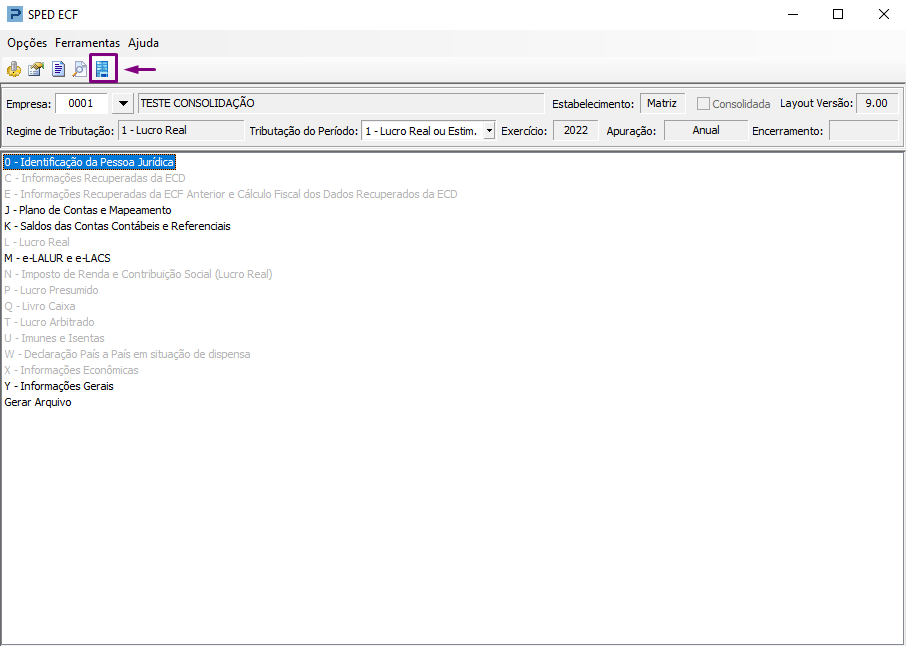This screenshot has width=906, height=646.
Task: Toggle the Consolidada checkbox
Action: 703,104
